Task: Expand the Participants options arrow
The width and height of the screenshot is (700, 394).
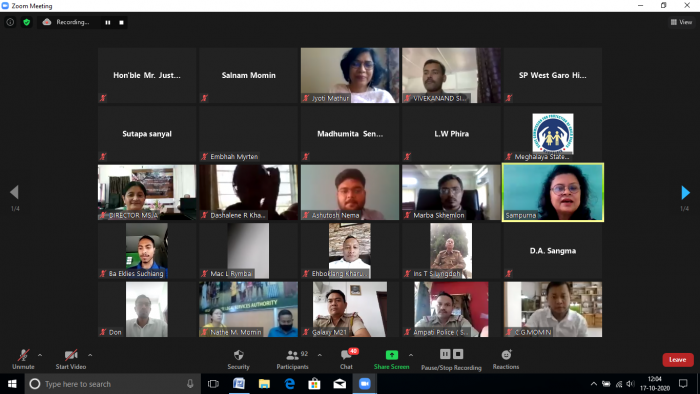Action: (x=320, y=355)
